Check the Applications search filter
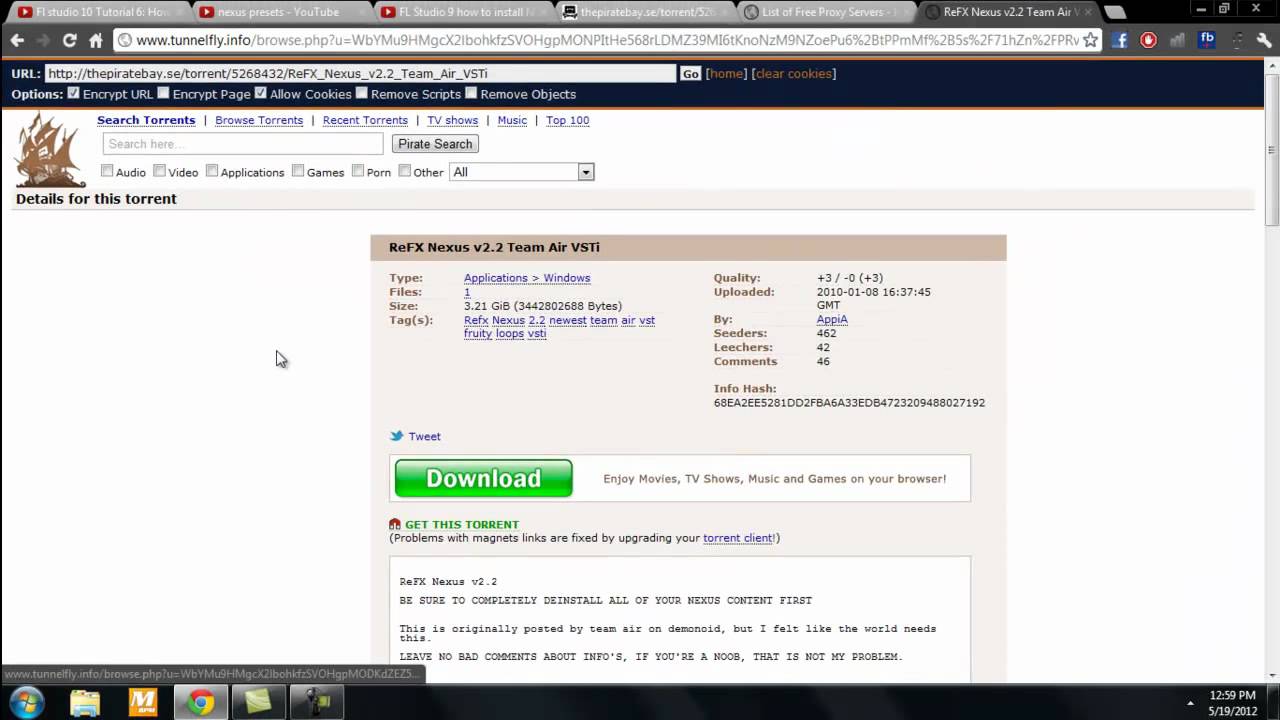 [211, 171]
